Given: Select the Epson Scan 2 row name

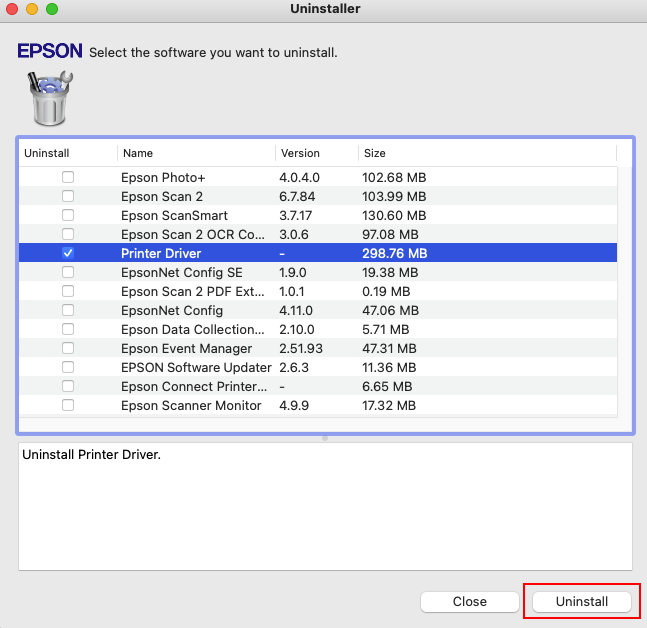Looking at the screenshot, I should 162,196.
